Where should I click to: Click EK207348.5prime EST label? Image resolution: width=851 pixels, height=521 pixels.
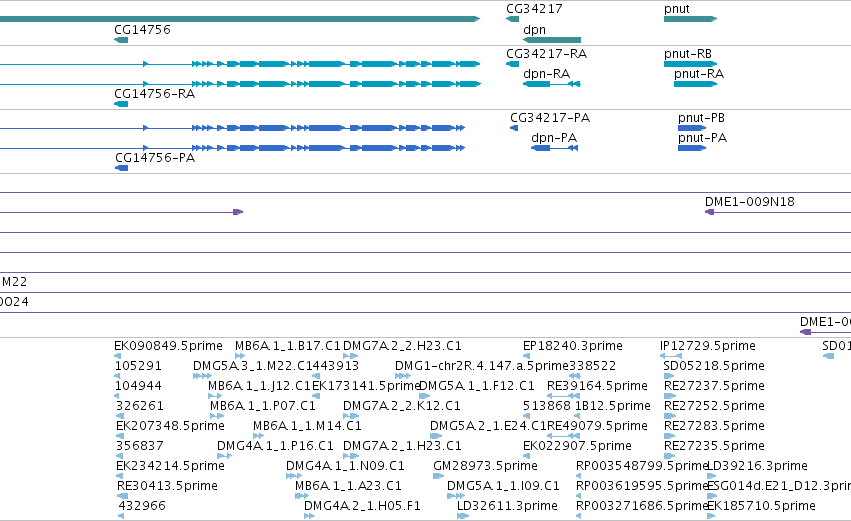[x=170, y=426]
